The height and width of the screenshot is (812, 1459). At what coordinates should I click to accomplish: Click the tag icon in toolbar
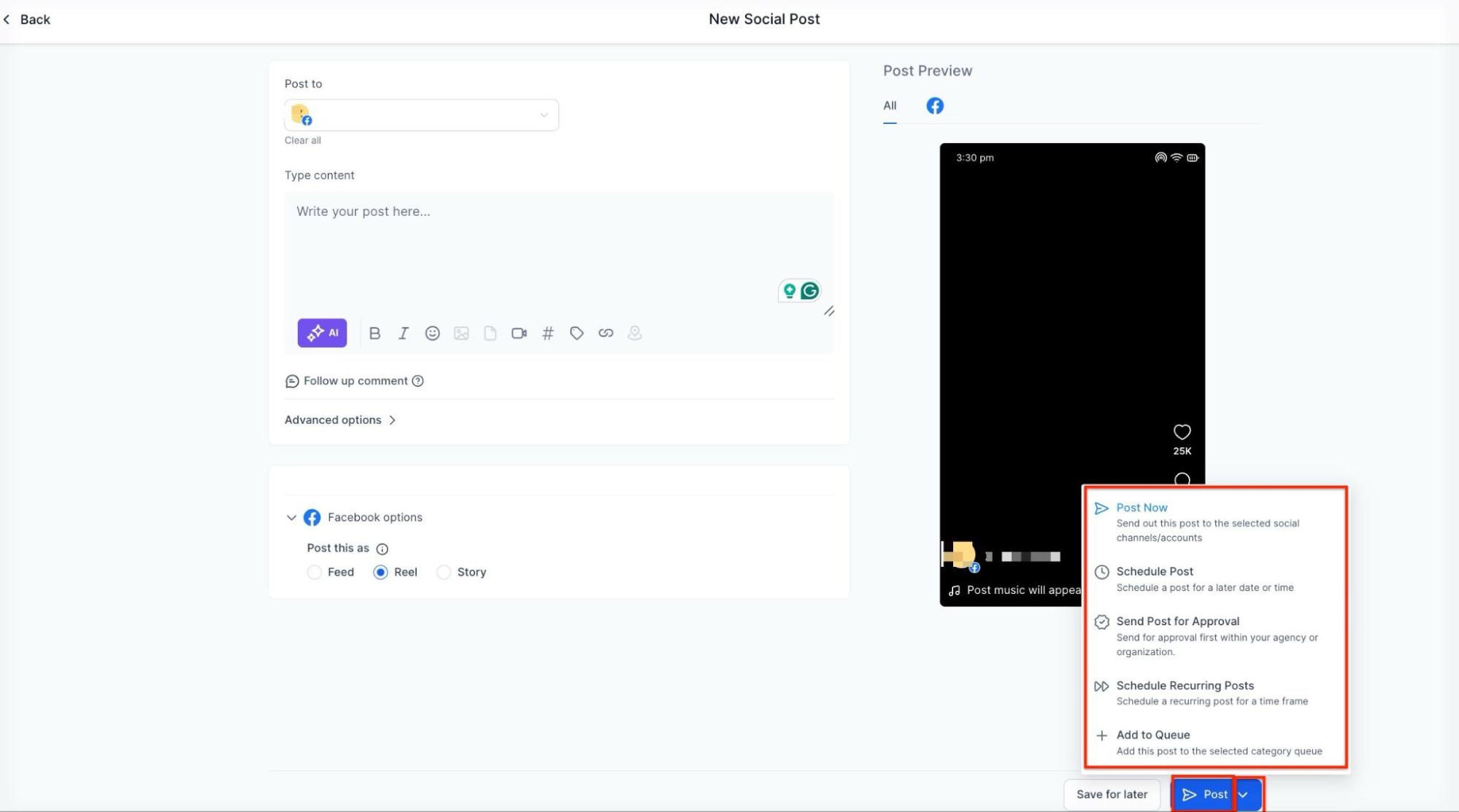point(577,333)
